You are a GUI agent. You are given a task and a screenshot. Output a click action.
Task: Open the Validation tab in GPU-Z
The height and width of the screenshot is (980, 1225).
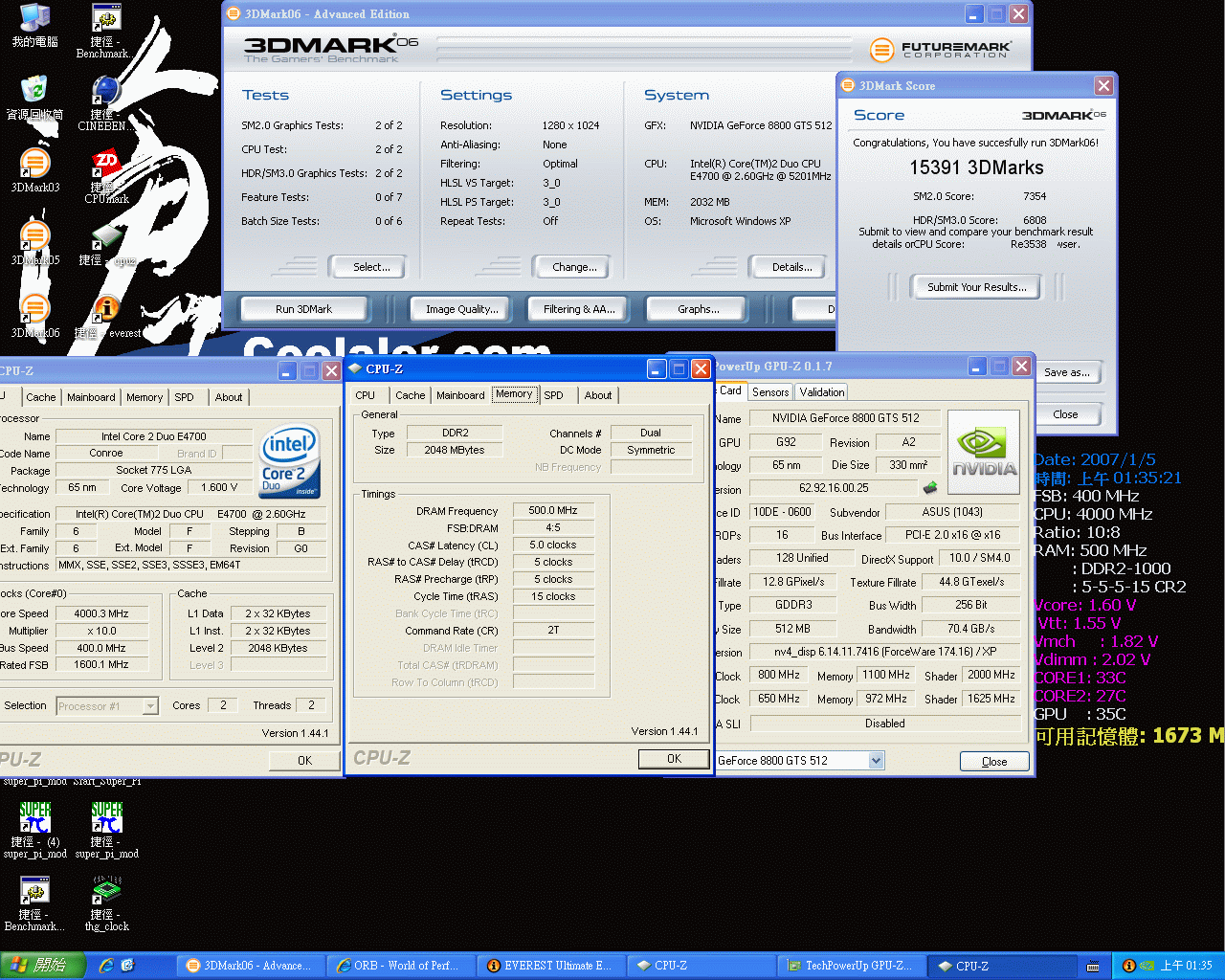point(822,392)
